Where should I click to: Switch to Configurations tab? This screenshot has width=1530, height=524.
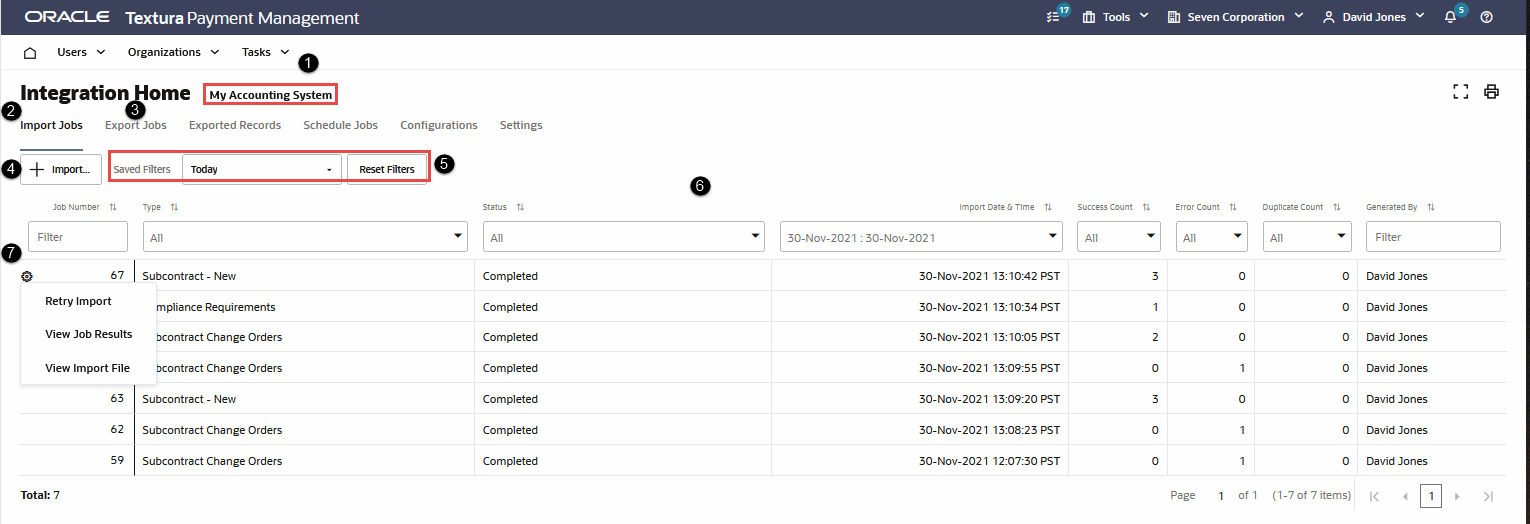(x=439, y=125)
